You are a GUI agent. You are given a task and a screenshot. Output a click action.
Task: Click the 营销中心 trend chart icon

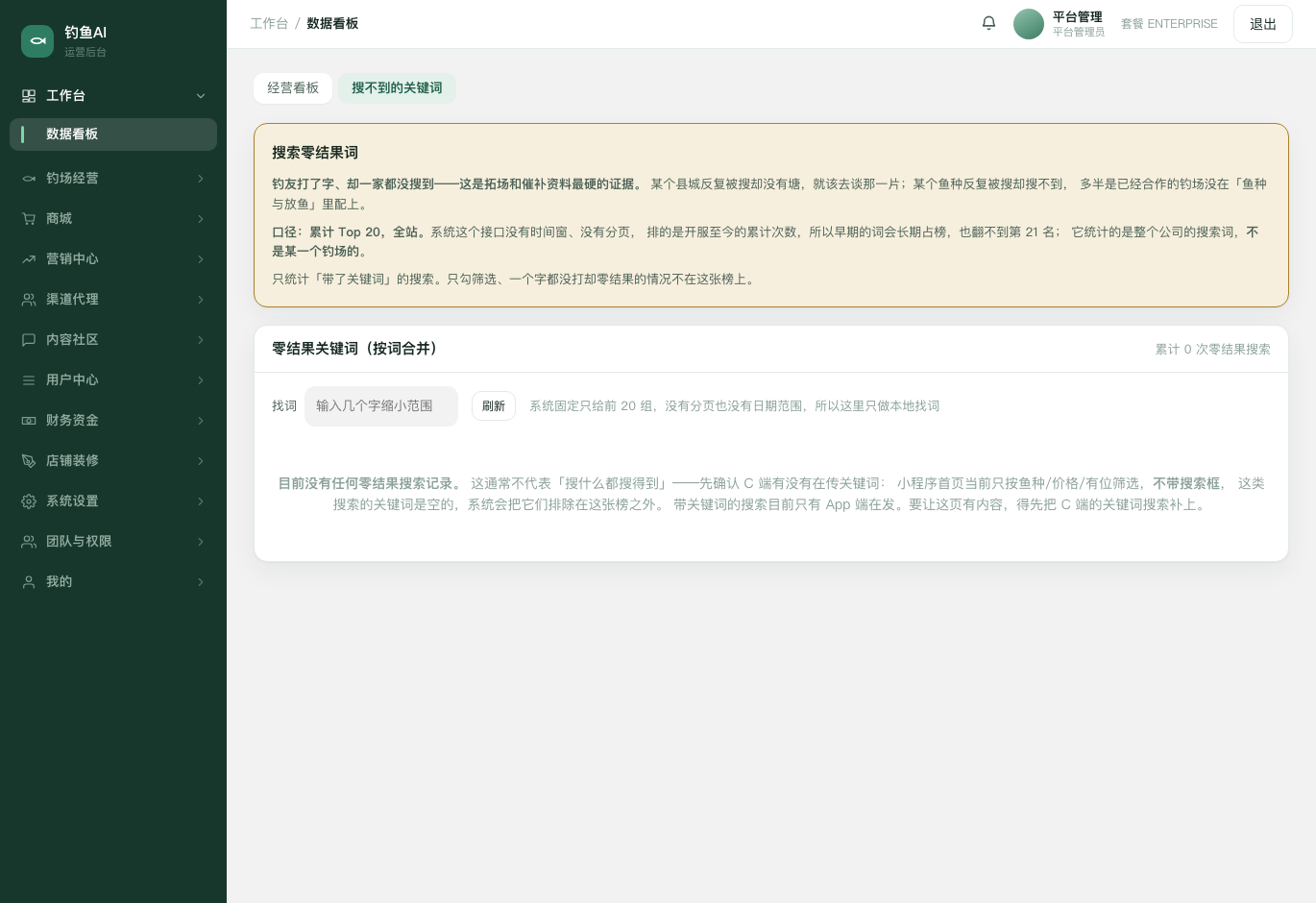click(29, 259)
